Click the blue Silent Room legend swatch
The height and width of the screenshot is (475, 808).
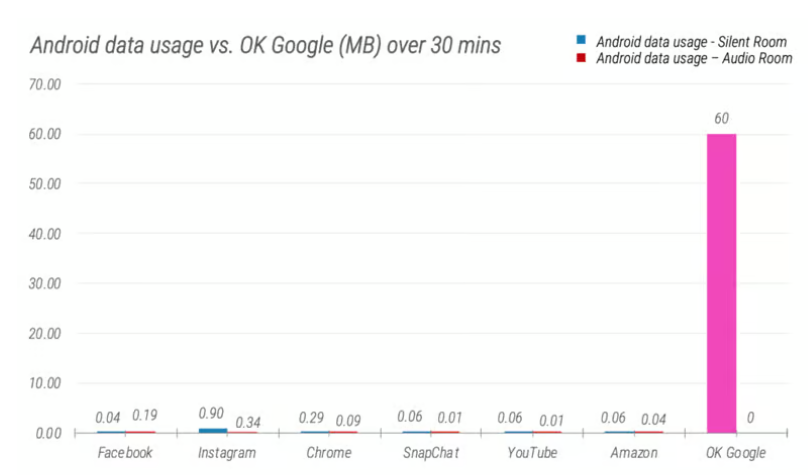coord(580,40)
